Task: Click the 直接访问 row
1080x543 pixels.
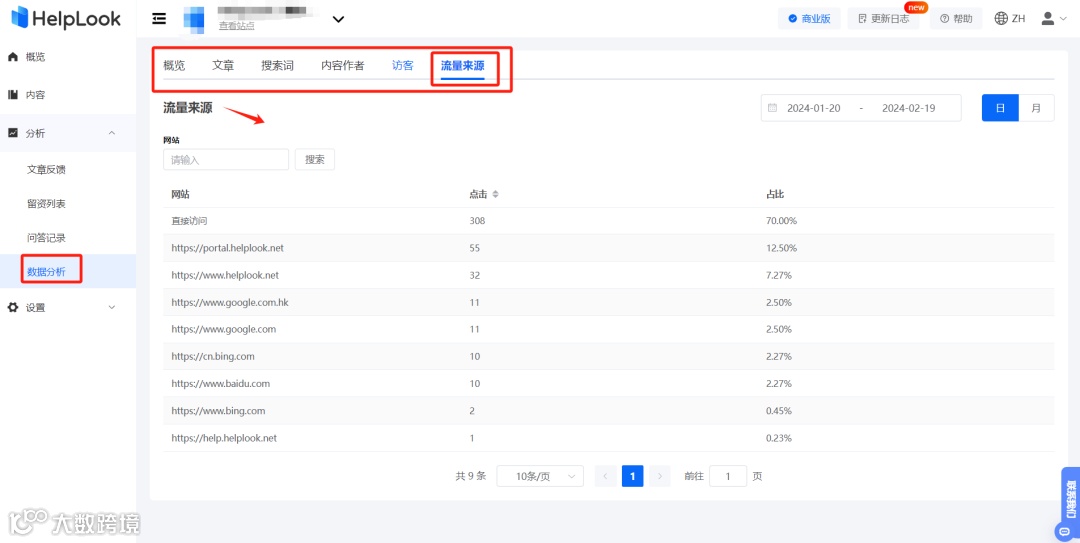Action: [608, 221]
